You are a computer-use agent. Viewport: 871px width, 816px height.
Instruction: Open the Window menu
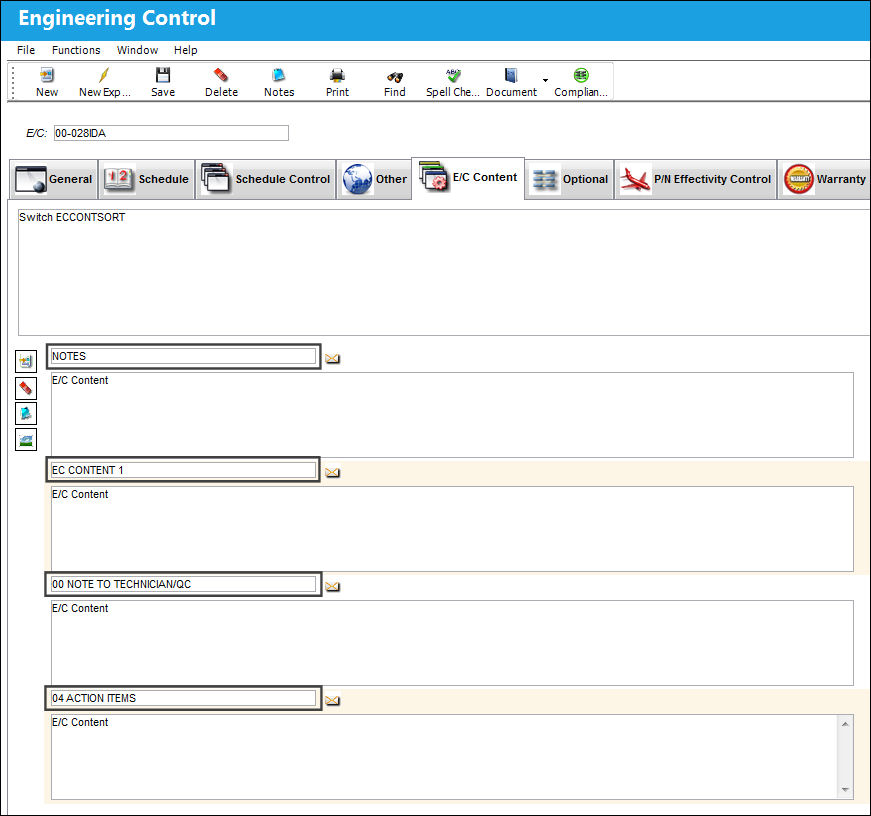pos(137,50)
